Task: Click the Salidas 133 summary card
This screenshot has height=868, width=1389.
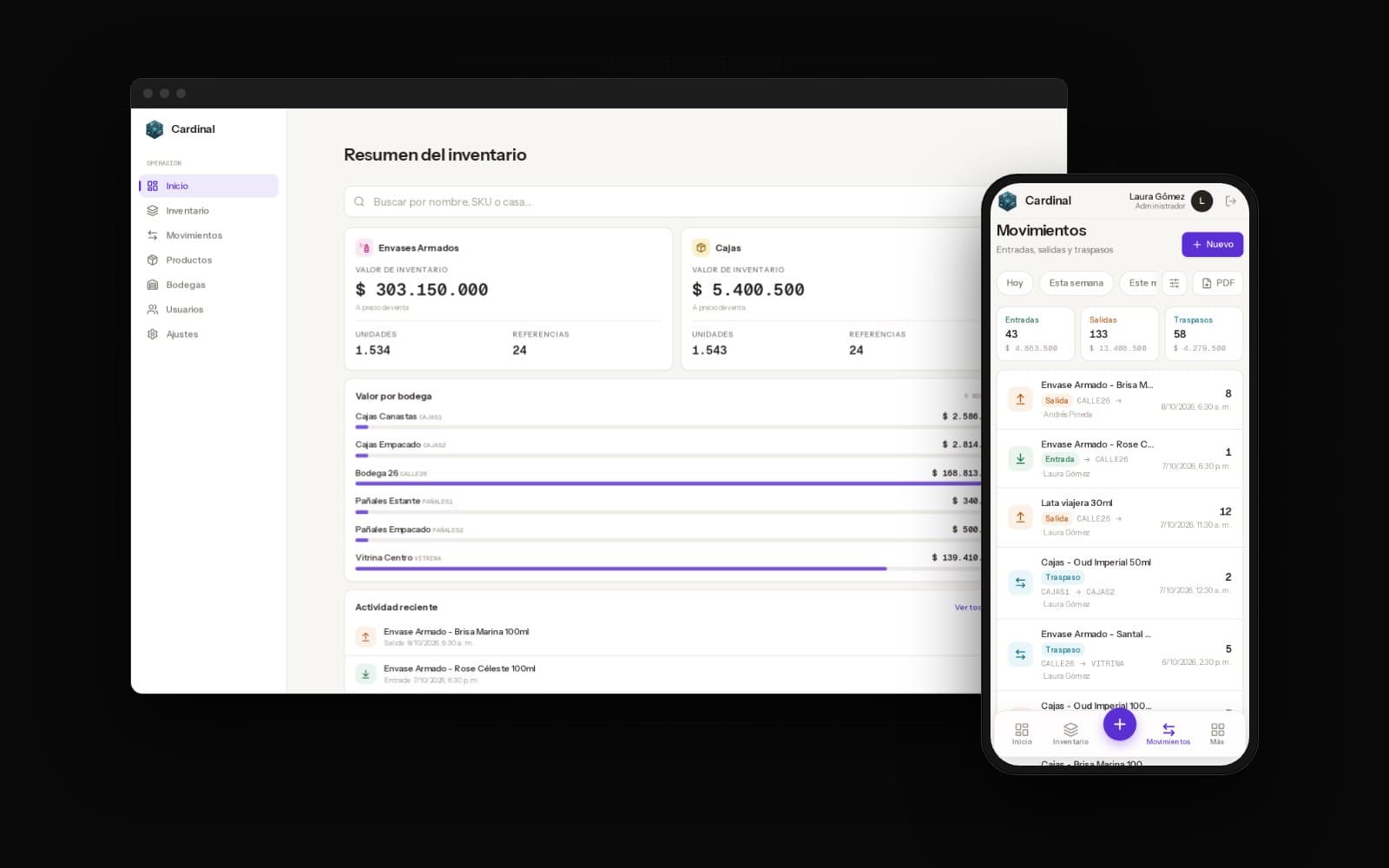Action: click(1119, 333)
